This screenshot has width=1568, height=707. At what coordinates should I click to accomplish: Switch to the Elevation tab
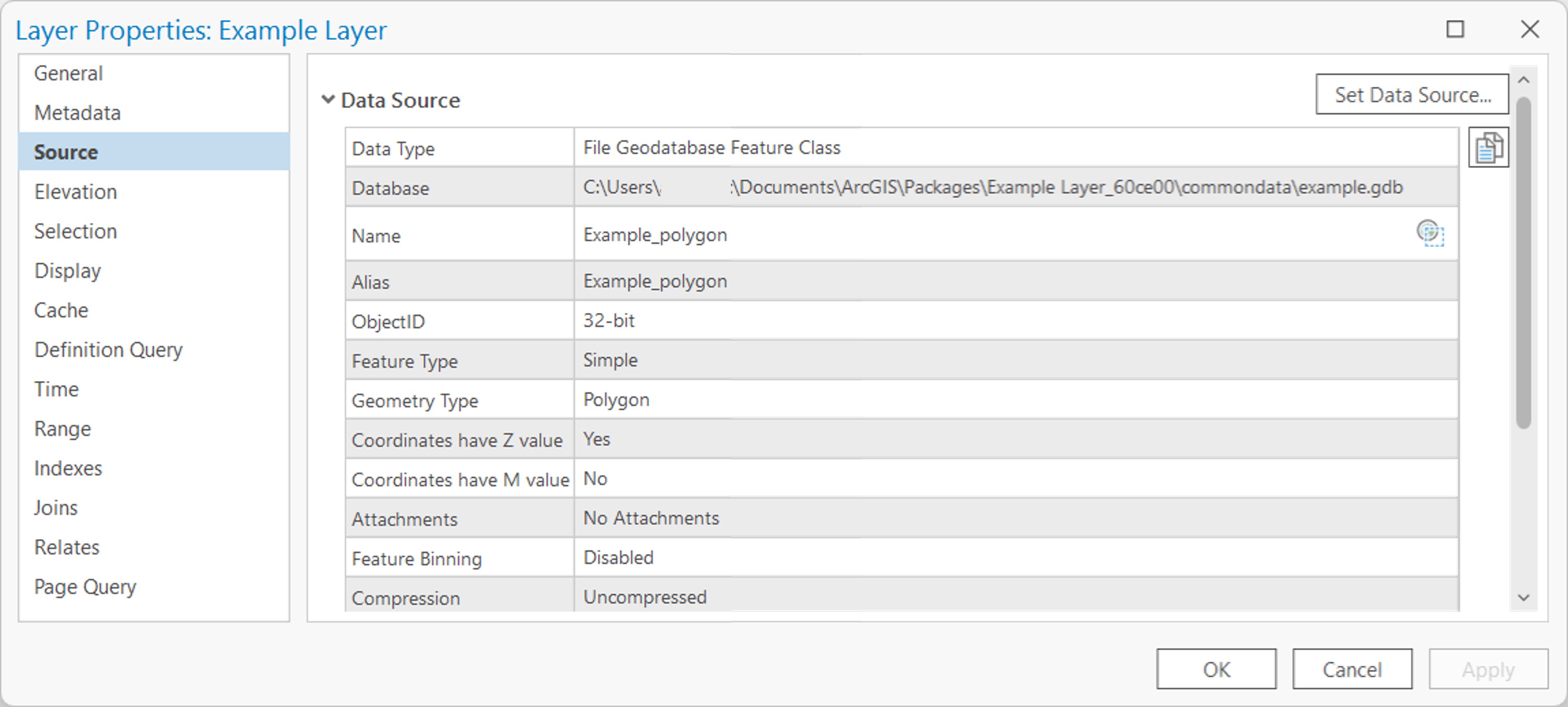(76, 191)
